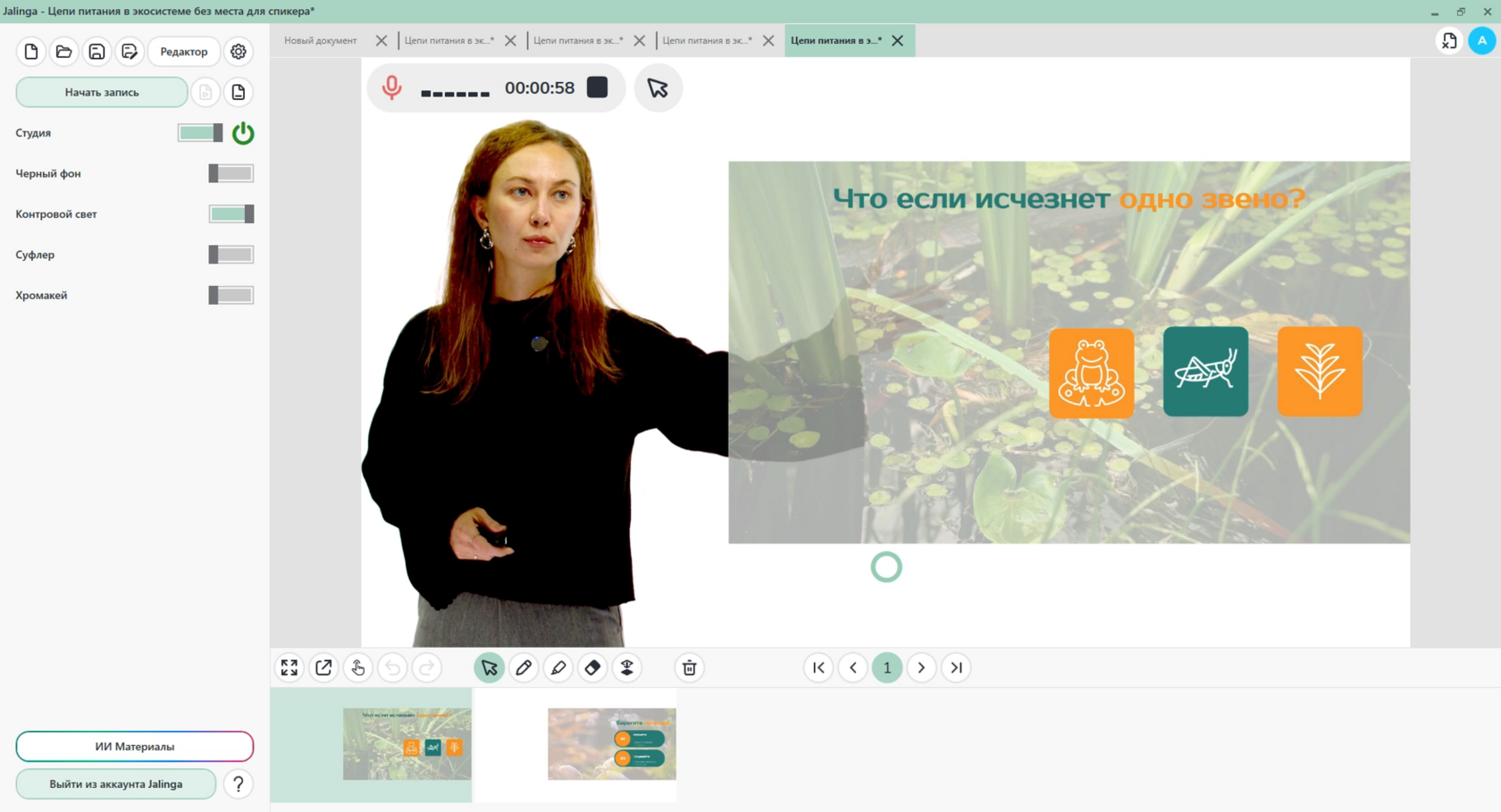Image resolution: width=1501 pixels, height=812 pixels.
Task: Go to the next slide
Action: tap(921, 667)
